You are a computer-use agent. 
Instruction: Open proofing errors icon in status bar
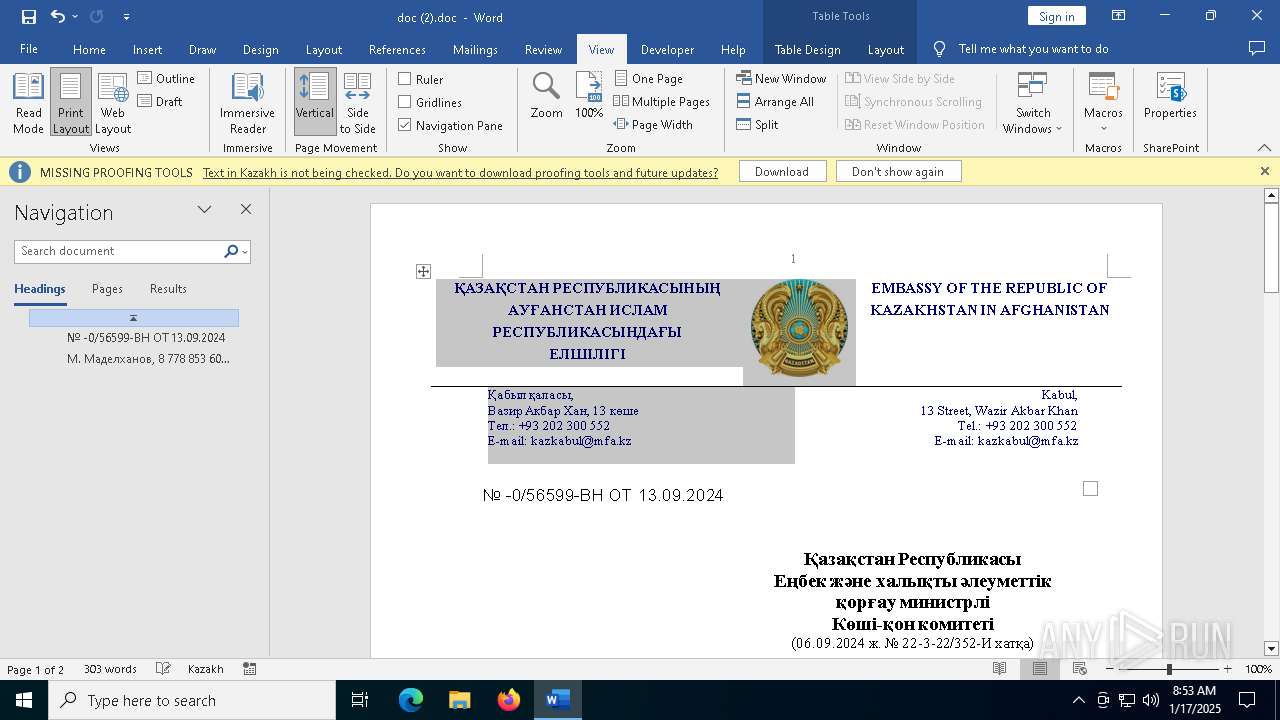pos(163,668)
